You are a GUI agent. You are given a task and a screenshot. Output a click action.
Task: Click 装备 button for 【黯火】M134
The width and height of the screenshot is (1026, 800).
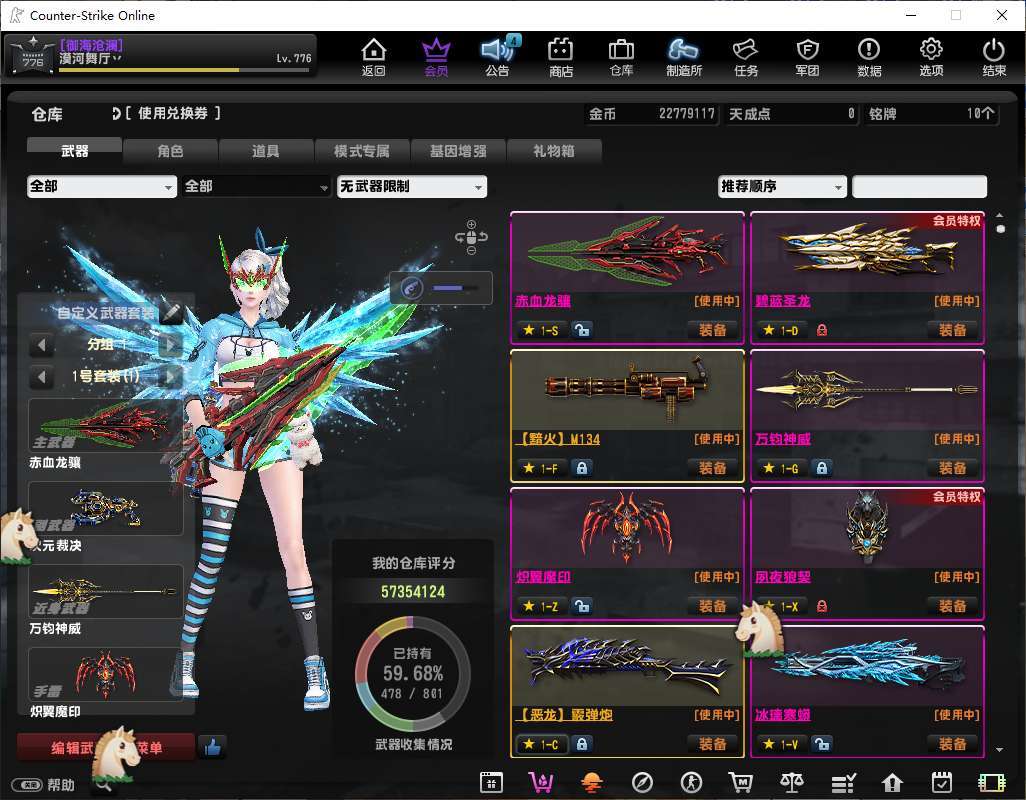pyautogui.click(x=713, y=468)
